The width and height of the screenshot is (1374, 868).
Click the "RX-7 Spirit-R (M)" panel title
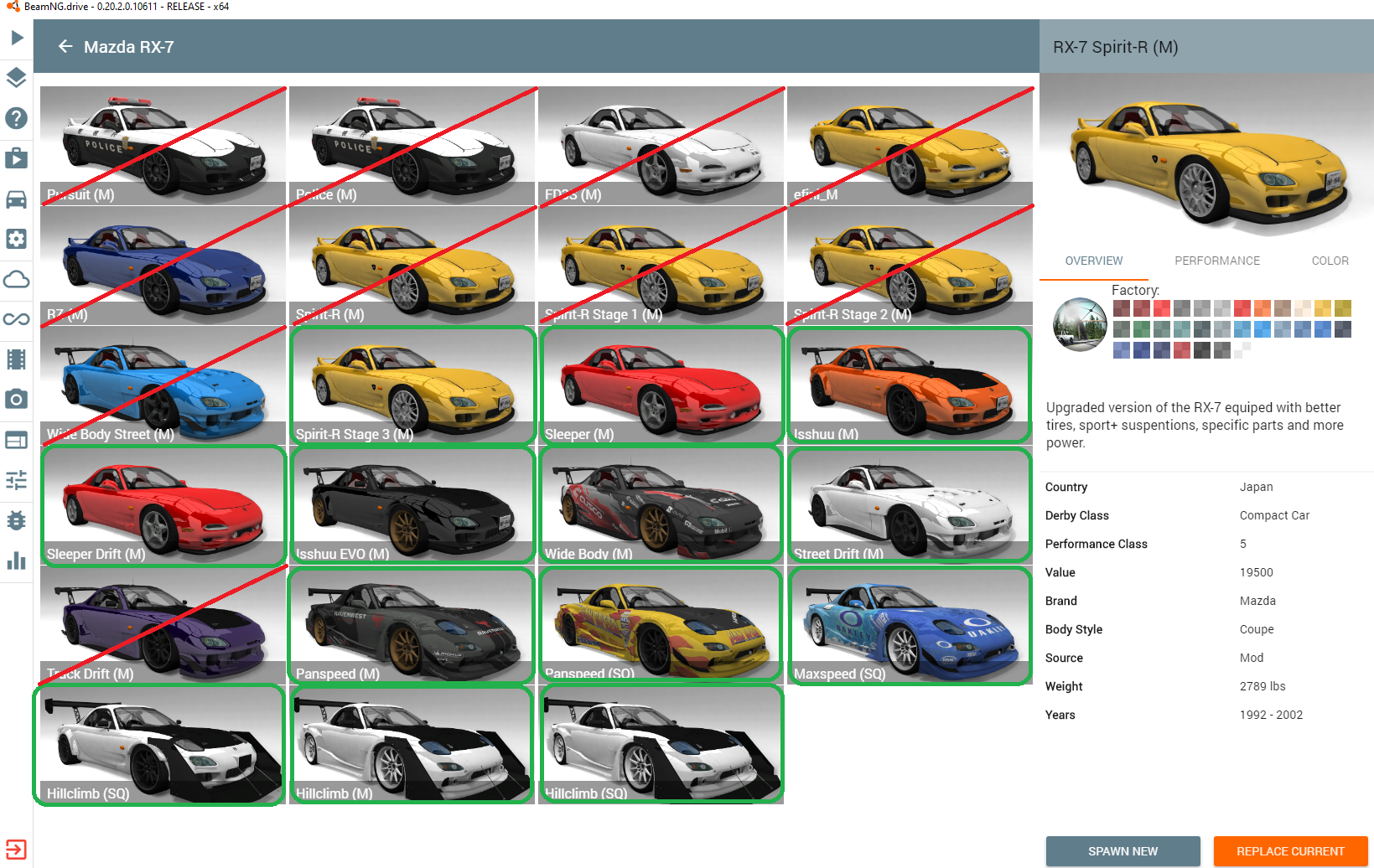click(1116, 47)
